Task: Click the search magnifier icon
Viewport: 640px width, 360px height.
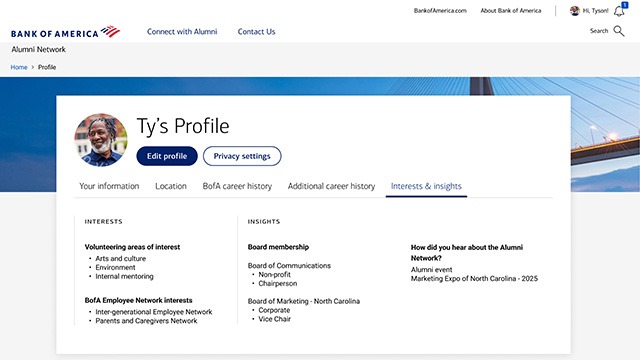Action: tap(619, 31)
